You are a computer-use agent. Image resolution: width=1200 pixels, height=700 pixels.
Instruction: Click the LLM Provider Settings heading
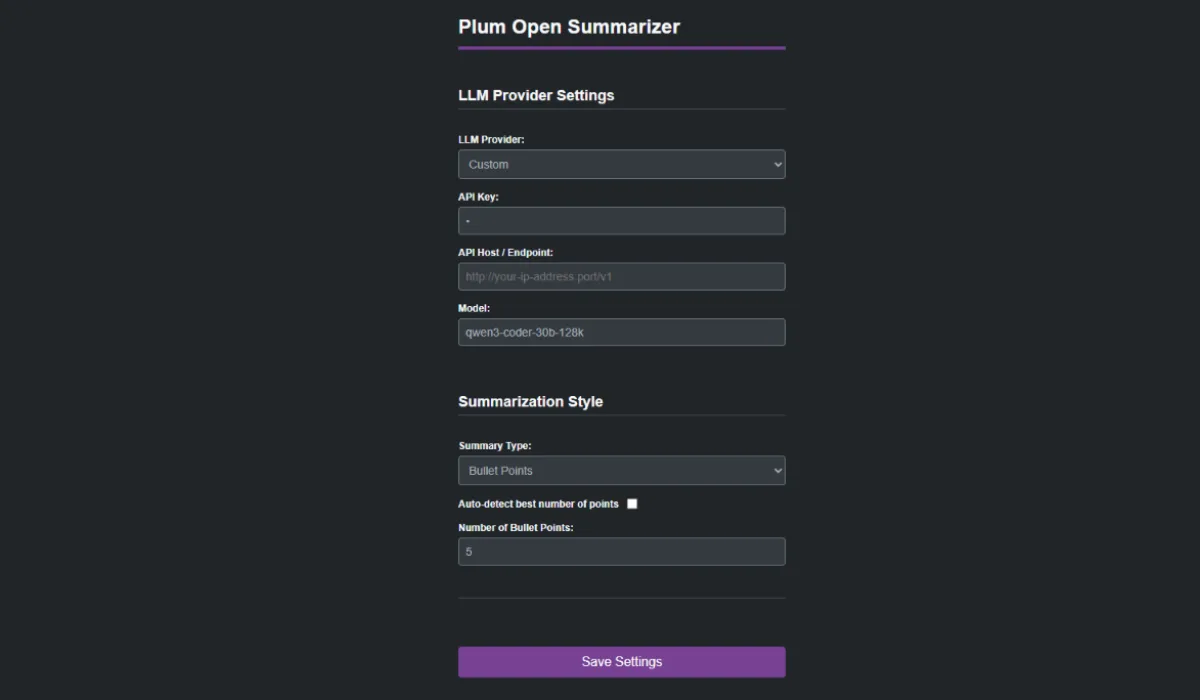click(536, 95)
